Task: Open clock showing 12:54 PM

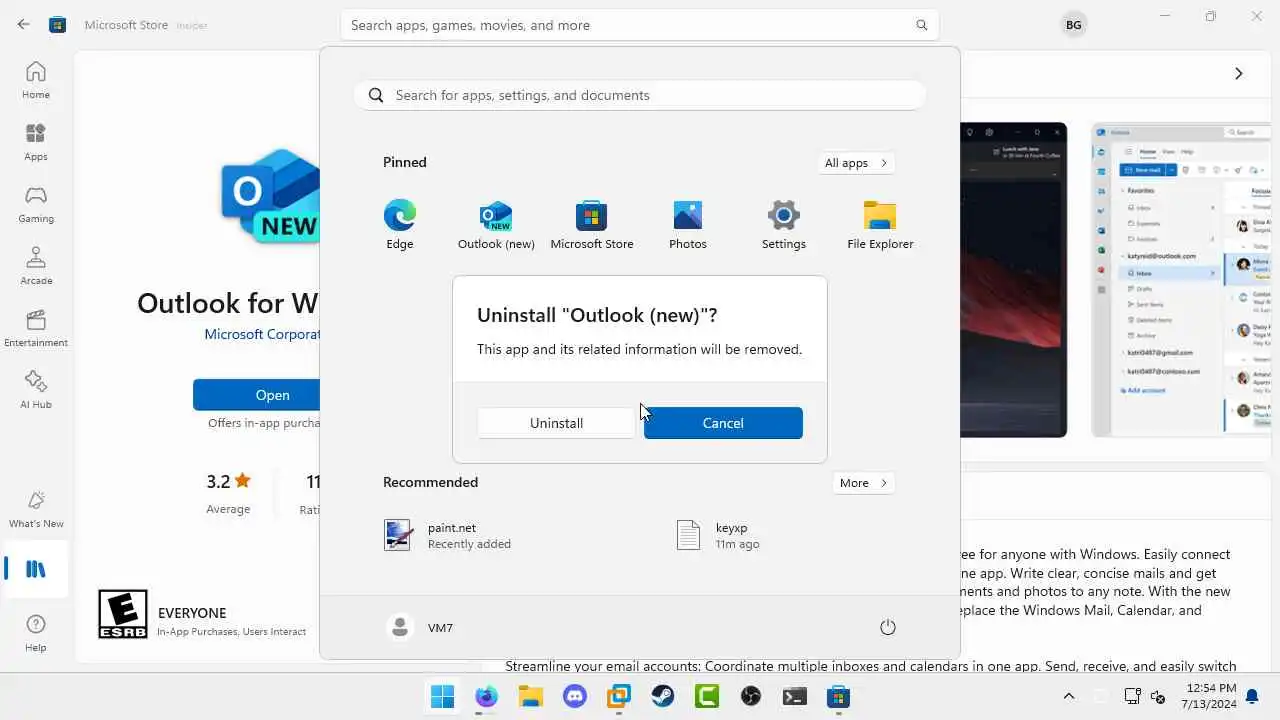Action: point(1209,696)
